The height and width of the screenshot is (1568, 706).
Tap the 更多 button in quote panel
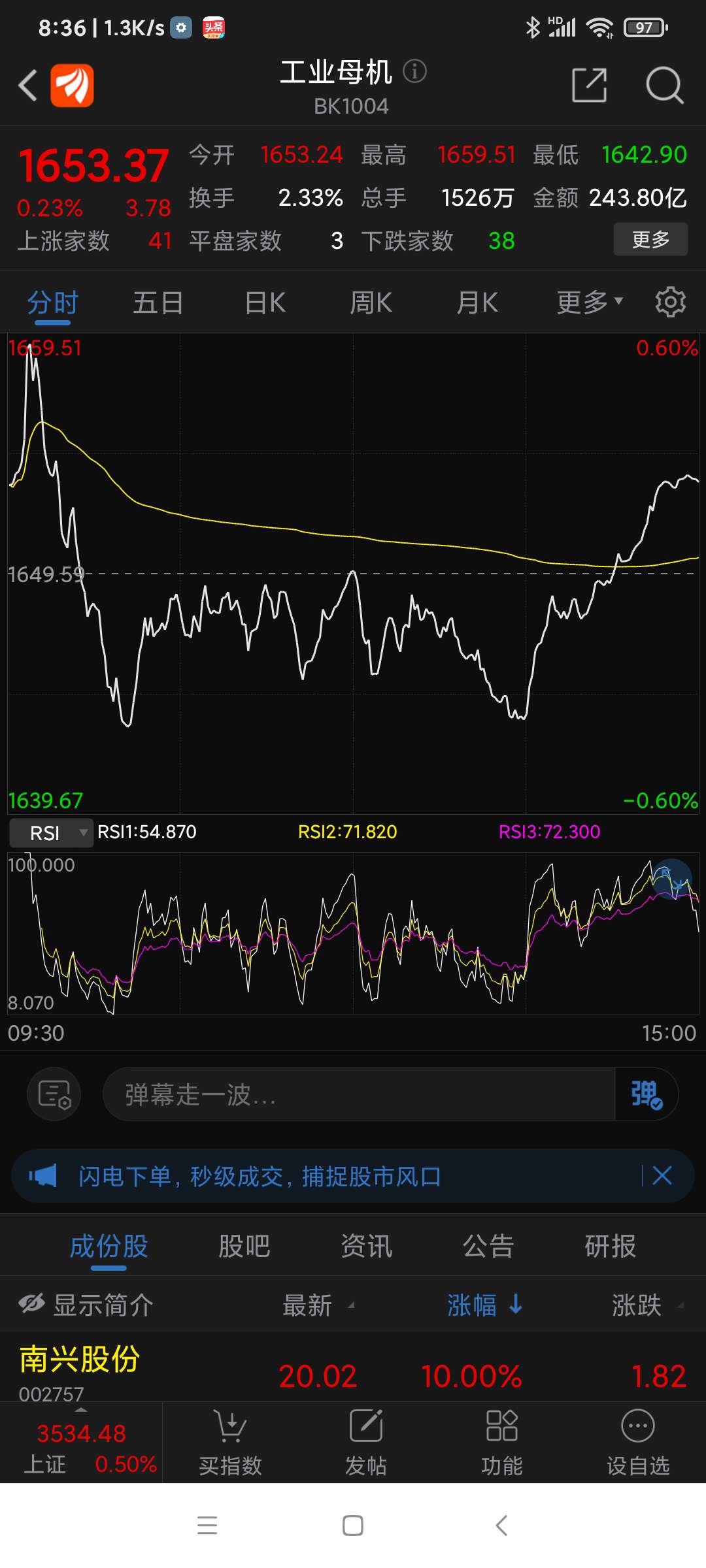point(650,239)
